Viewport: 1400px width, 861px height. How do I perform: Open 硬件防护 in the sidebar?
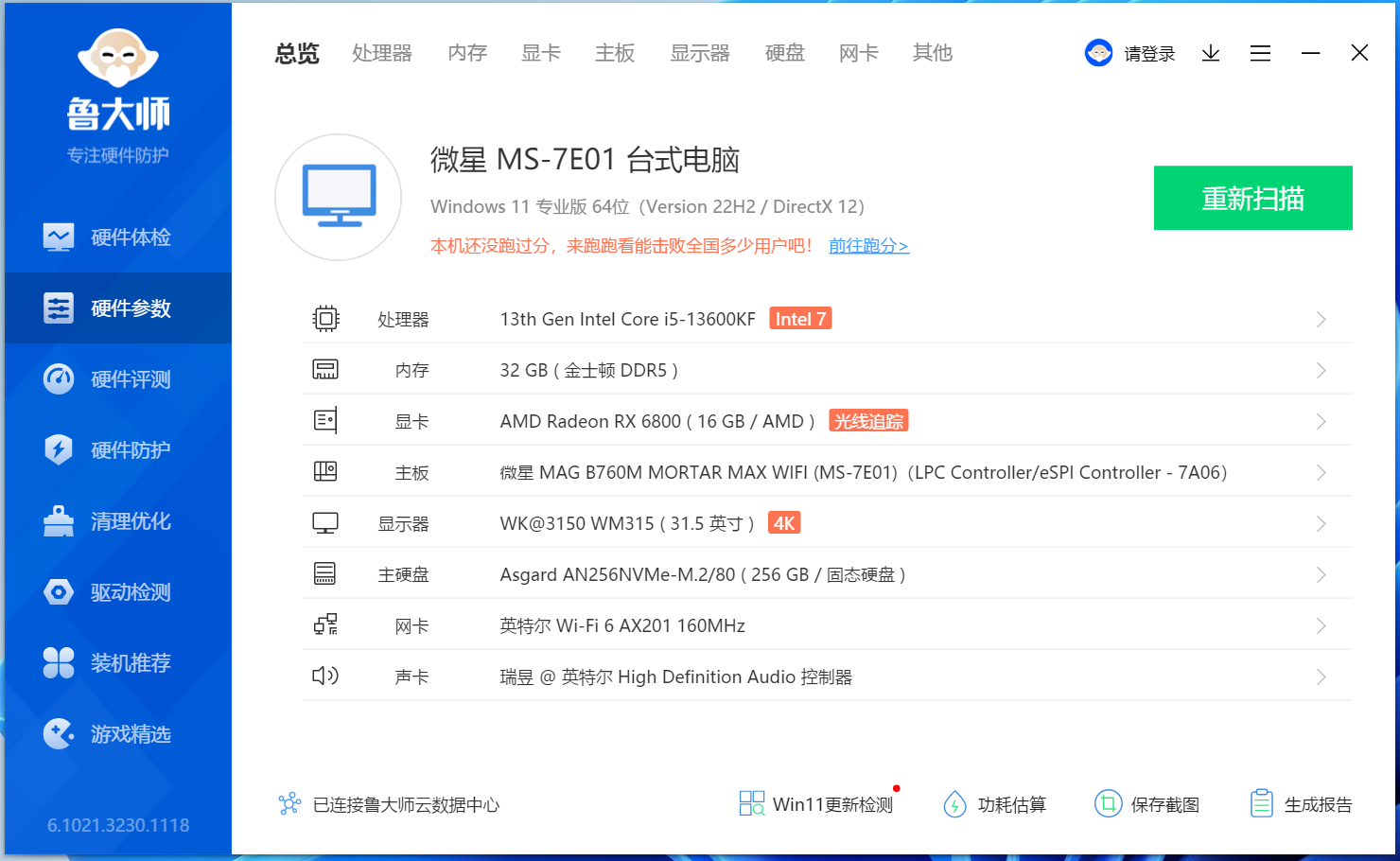tap(118, 449)
